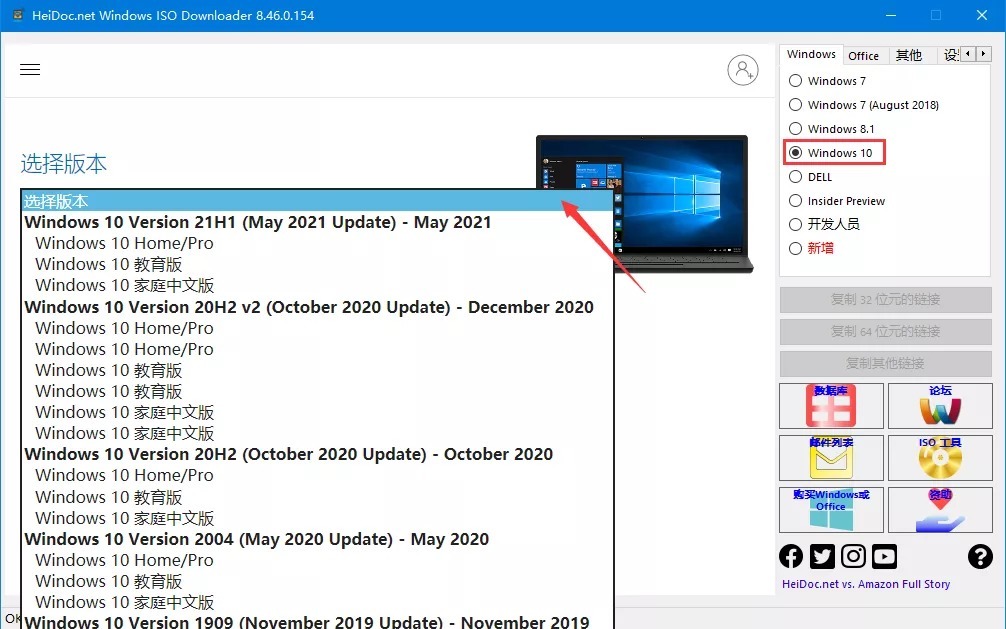1006x629 pixels.
Task: Open the Twitter icon
Action: pyautogui.click(x=822, y=557)
